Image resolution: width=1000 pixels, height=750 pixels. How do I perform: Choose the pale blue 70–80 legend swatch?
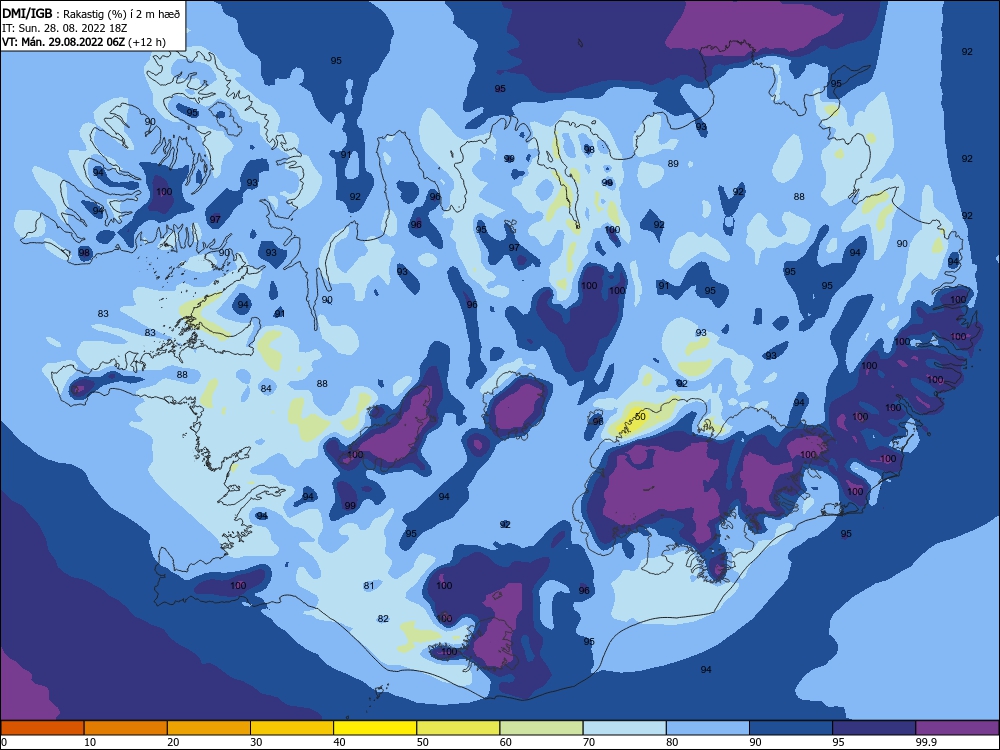[624, 728]
